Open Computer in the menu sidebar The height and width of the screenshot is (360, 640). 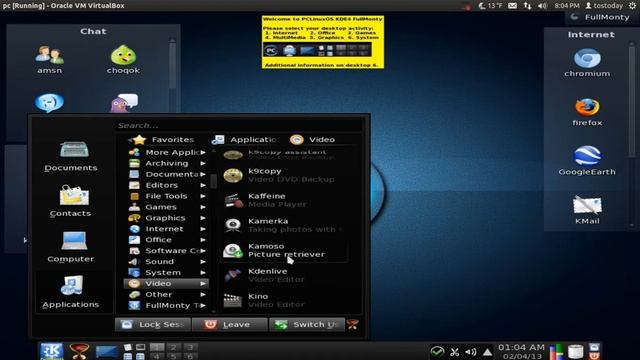tap(71, 247)
